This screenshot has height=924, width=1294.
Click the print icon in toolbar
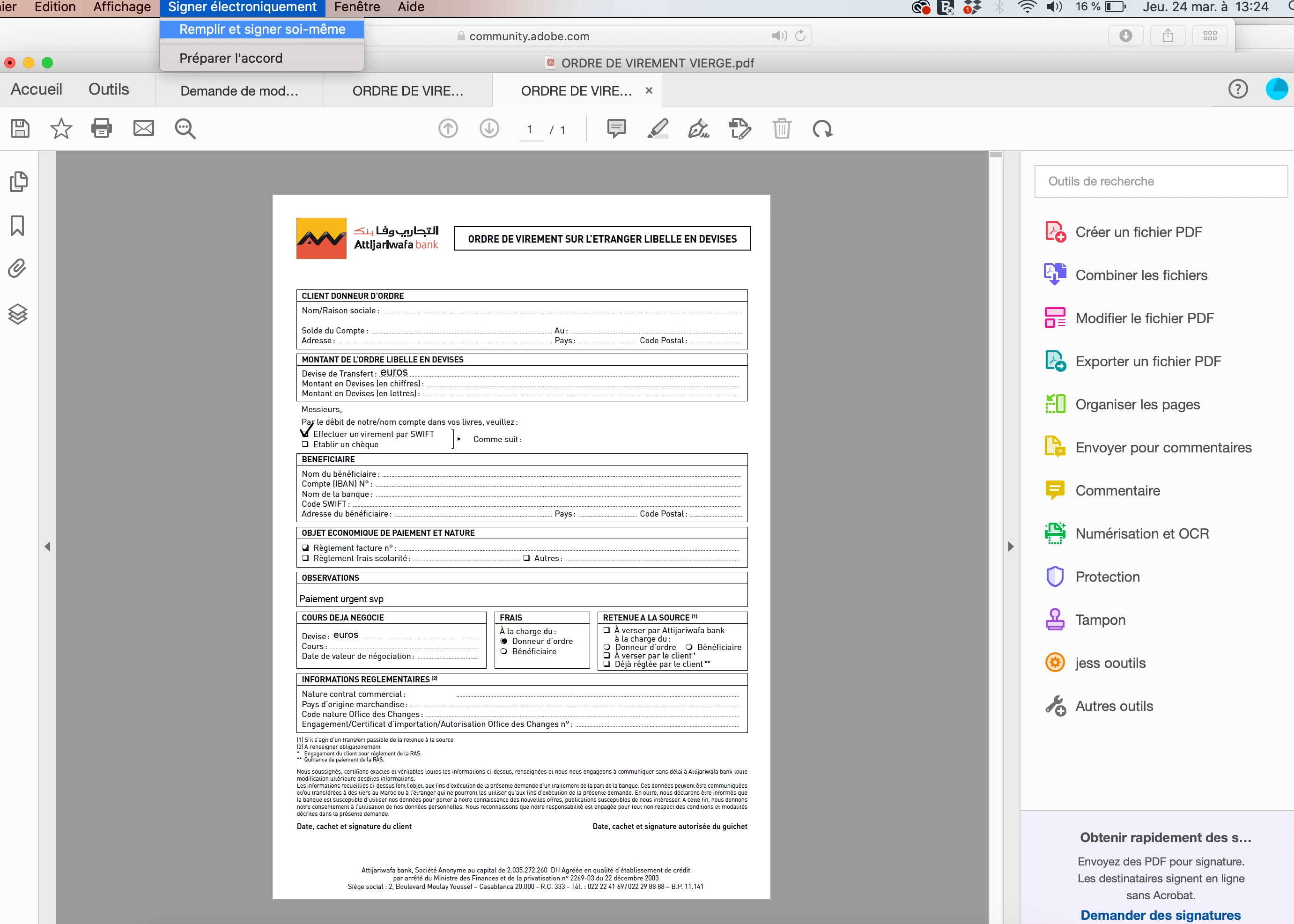(101, 129)
